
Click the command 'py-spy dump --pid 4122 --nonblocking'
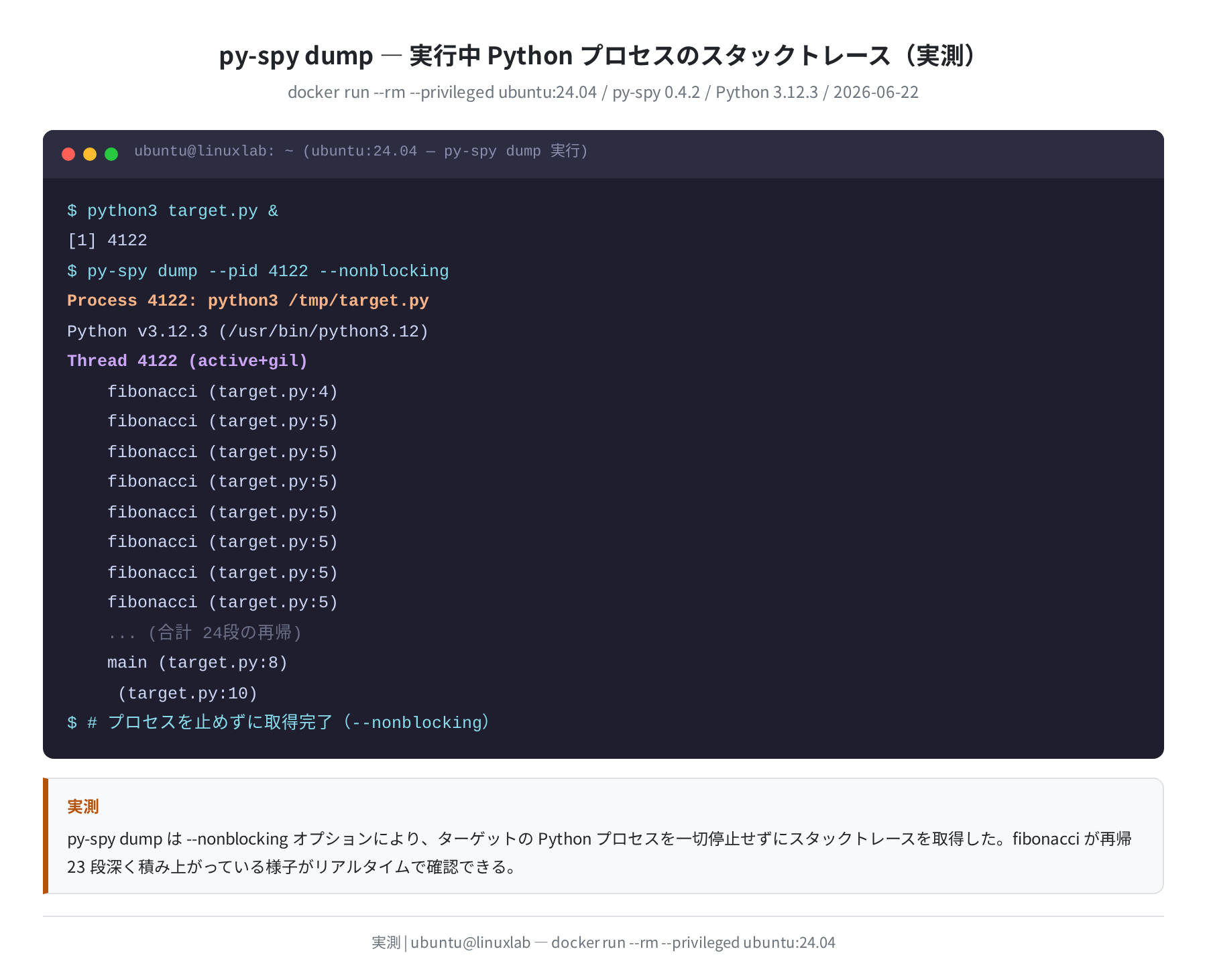[x=268, y=271]
